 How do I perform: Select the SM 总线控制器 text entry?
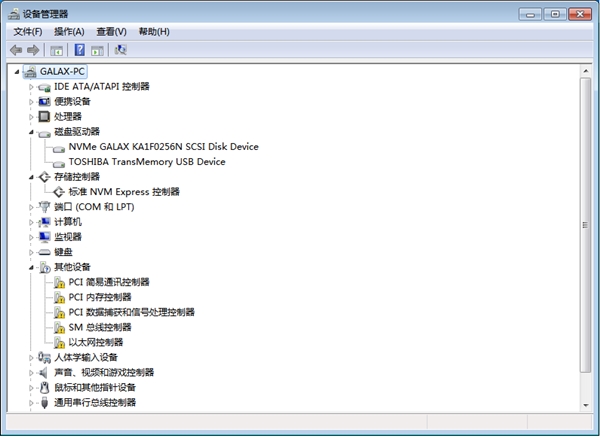pyautogui.click(x=100, y=327)
